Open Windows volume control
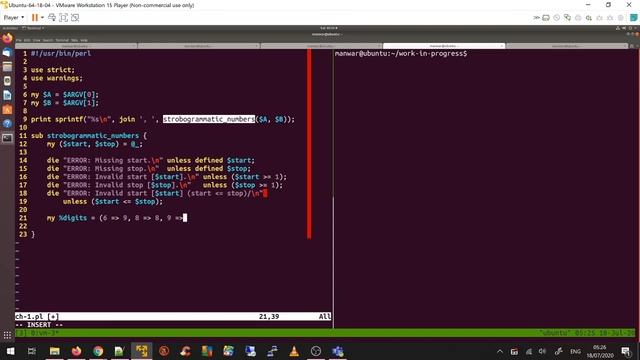 (x=542, y=351)
